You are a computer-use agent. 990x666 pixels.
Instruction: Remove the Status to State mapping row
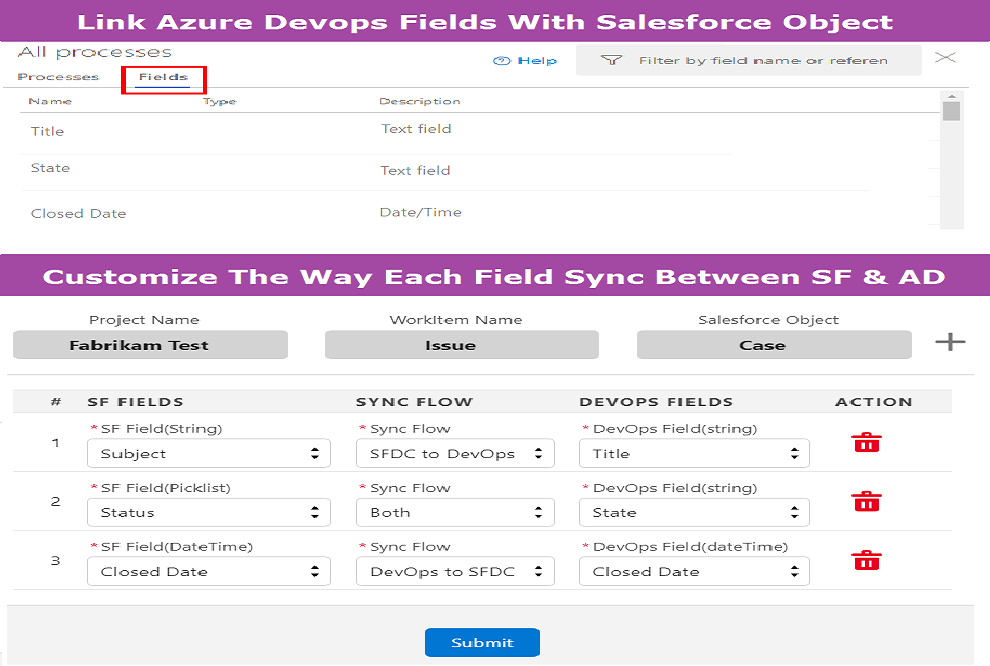pyautogui.click(x=866, y=501)
